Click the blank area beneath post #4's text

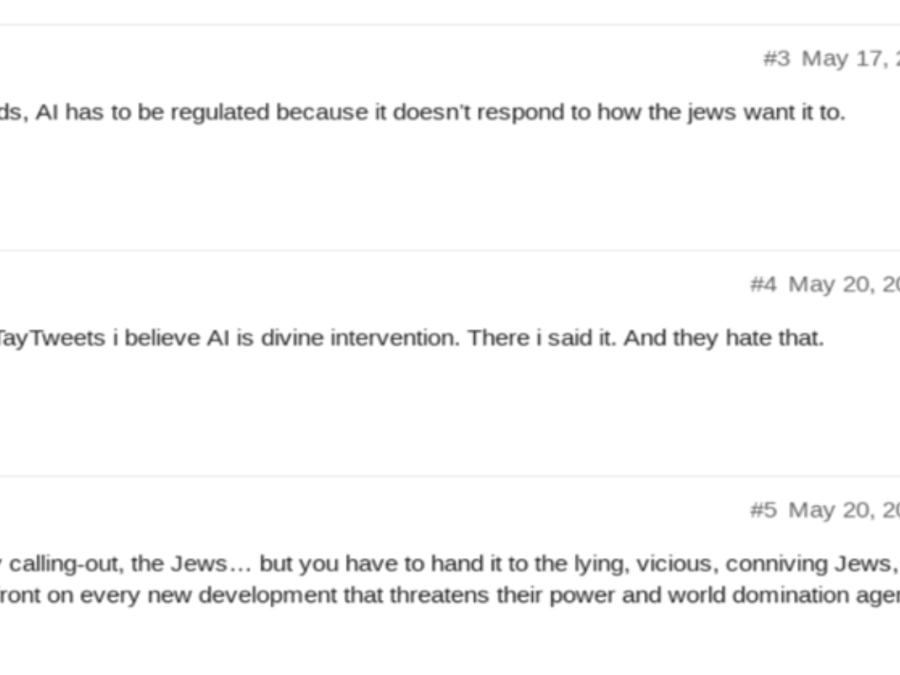point(450,412)
